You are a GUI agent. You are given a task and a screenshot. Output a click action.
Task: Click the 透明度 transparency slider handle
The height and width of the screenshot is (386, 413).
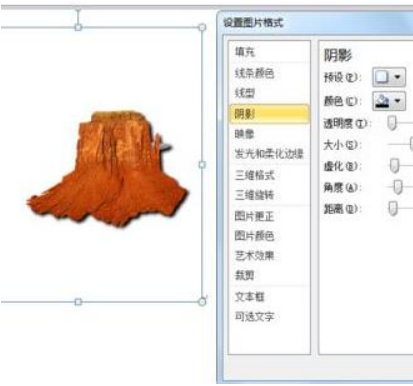point(392,123)
